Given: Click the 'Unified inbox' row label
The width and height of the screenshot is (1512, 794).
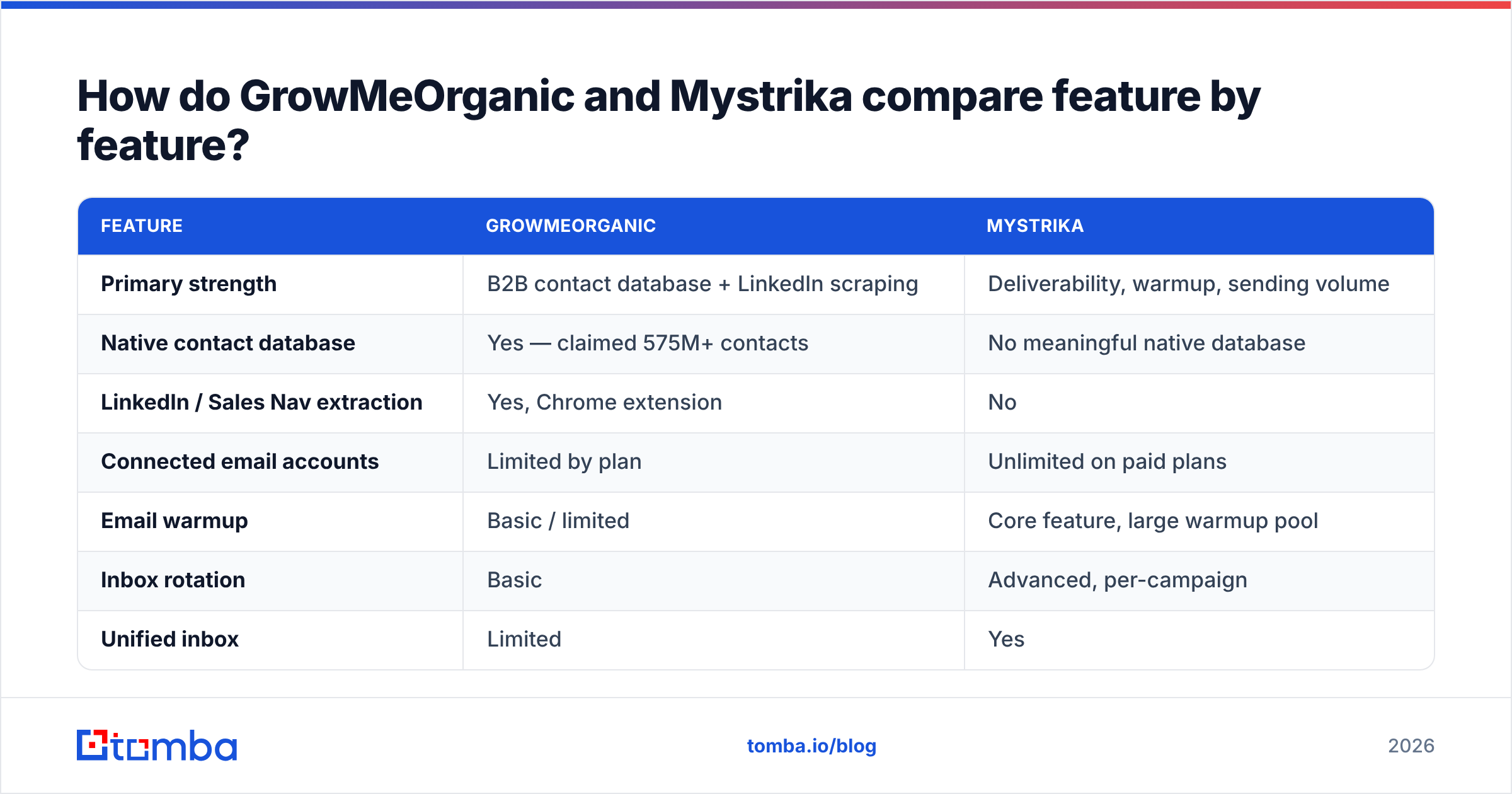Looking at the screenshot, I should tap(170, 639).
